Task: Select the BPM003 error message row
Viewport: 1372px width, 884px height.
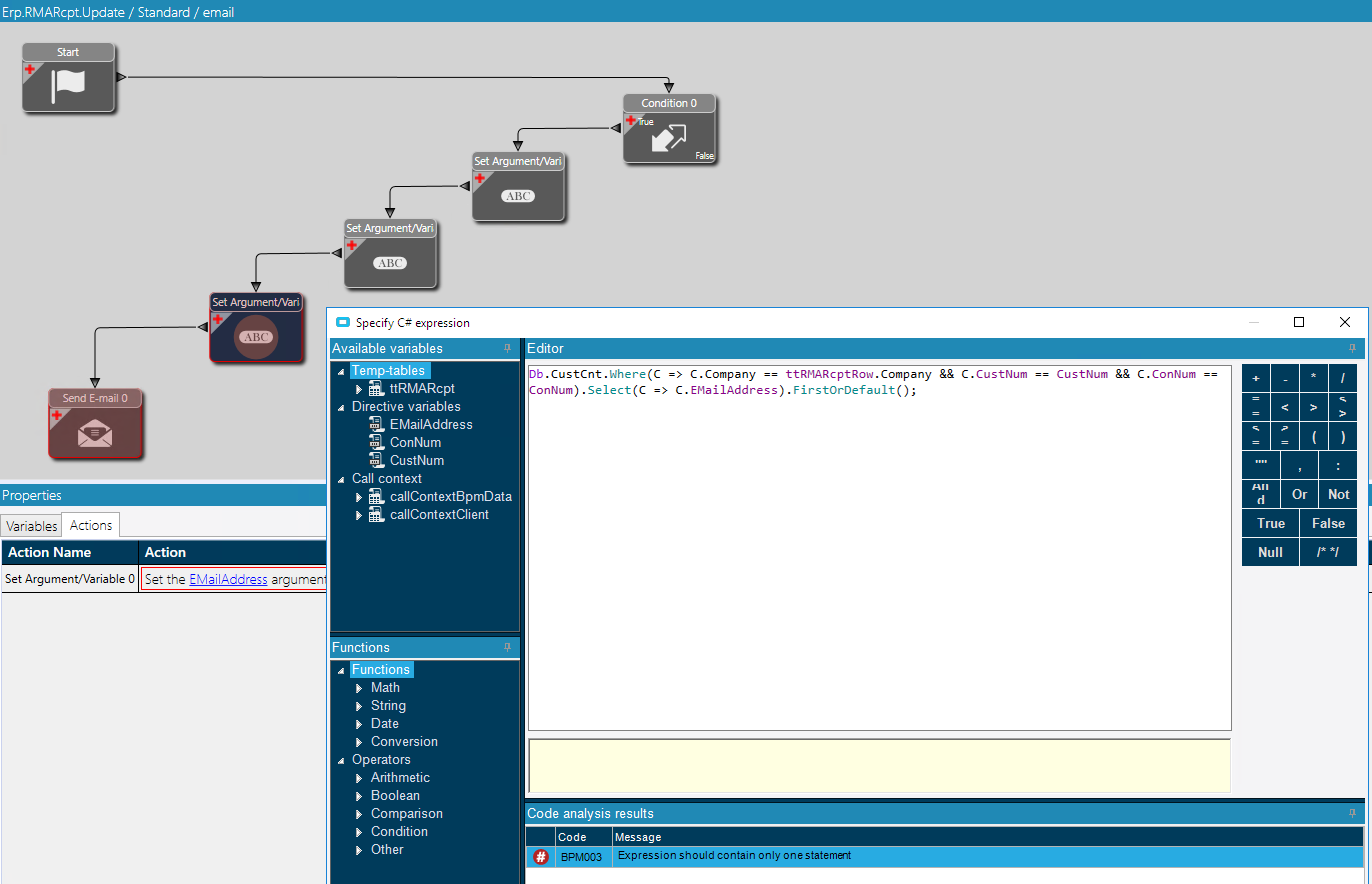Action: click(945, 857)
